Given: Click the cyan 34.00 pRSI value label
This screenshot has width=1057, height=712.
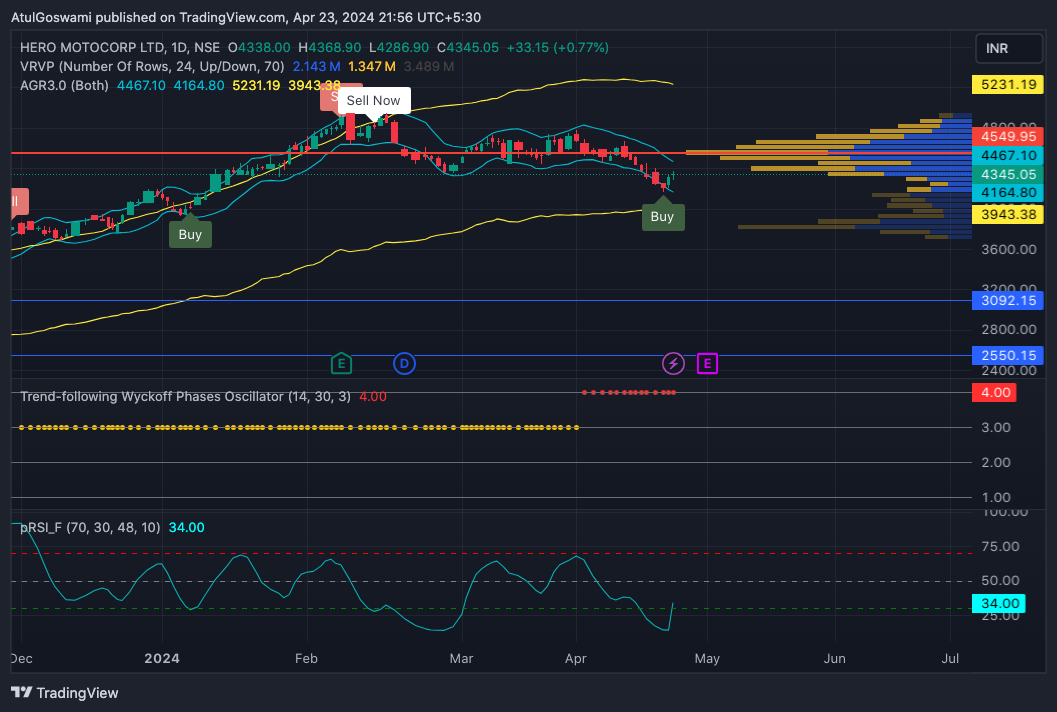Looking at the screenshot, I should click(x=998, y=603).
